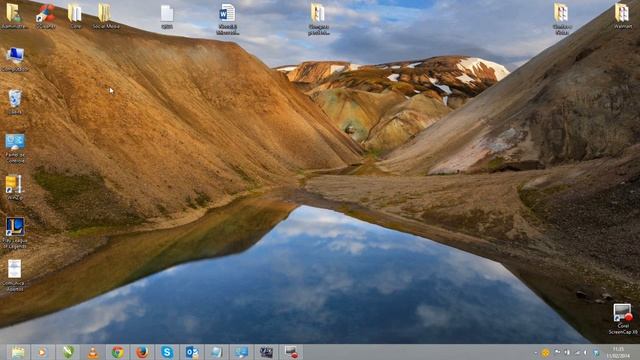Viewport: 640px width, 360px height.
Task: Select the blank white file icon on the desktop
Action: click(167, 16)
